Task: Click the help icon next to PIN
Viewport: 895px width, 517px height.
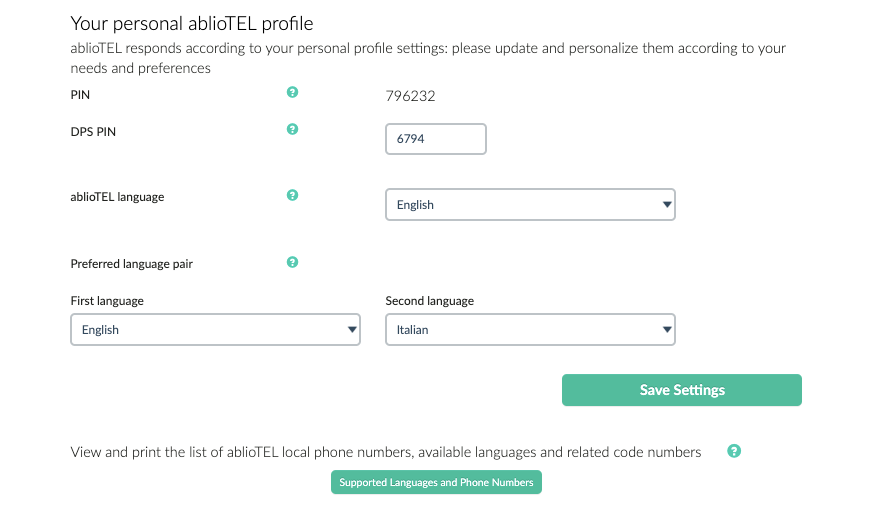Action: tap(292, 92)
